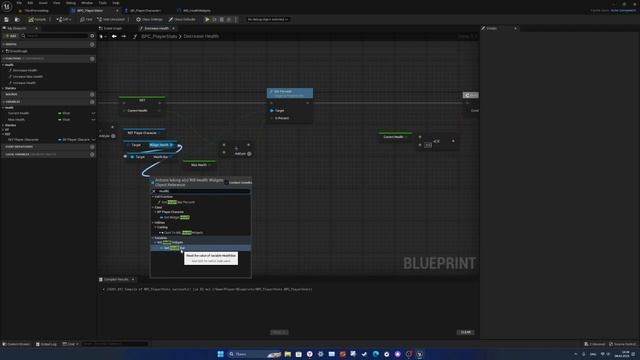Collapse the Health functions category
The image size is (640, 360).
click(x=3, y=65)
